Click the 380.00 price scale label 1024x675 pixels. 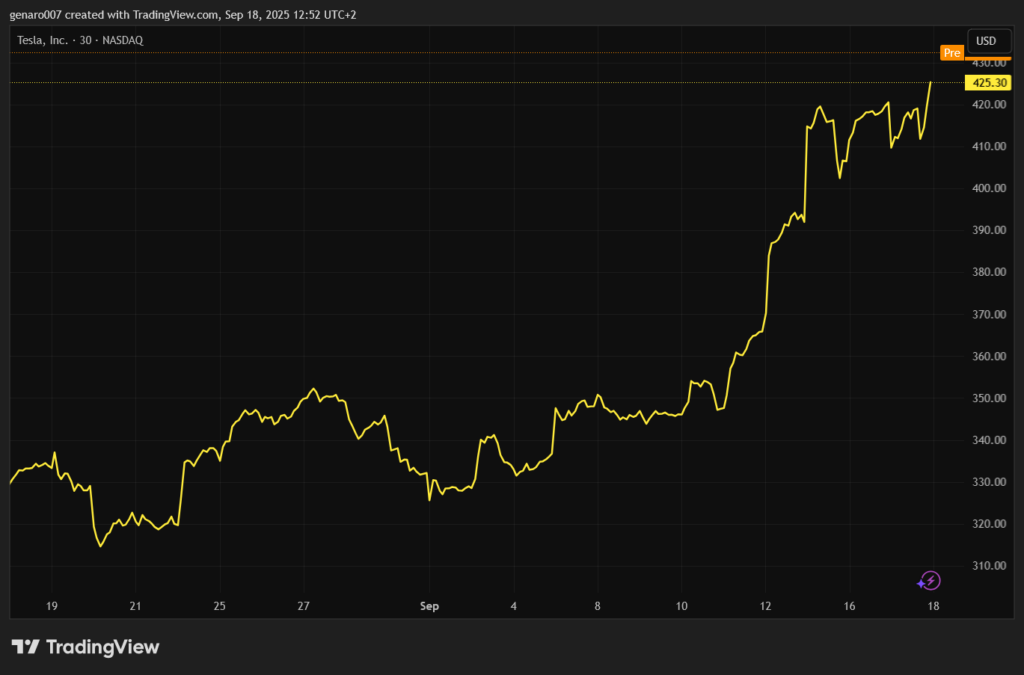point(987,272)
